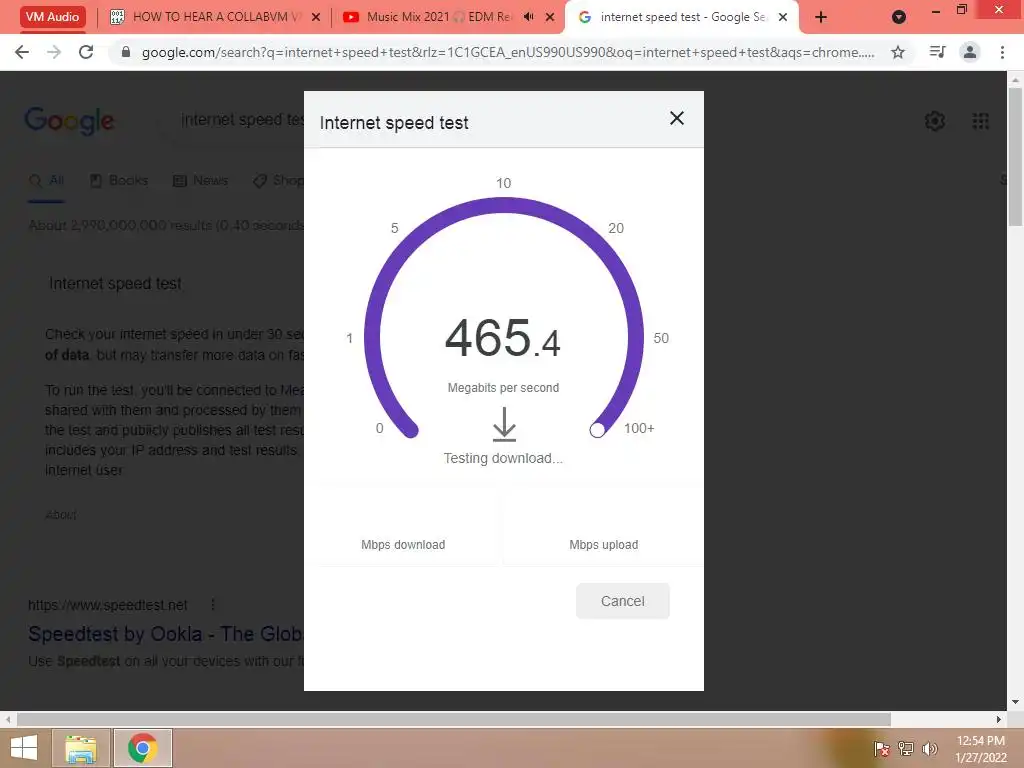The image size is (1024, 768).
Task: View site lock icon information
Action: pyautogui.click(x=126, y=52)
